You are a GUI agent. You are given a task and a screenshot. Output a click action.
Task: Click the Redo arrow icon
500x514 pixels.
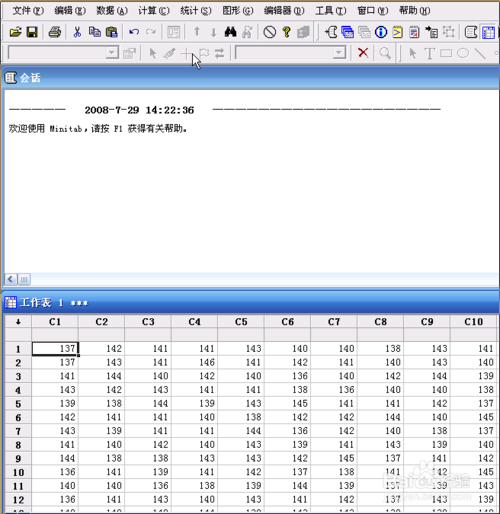[x=151, y=32]
